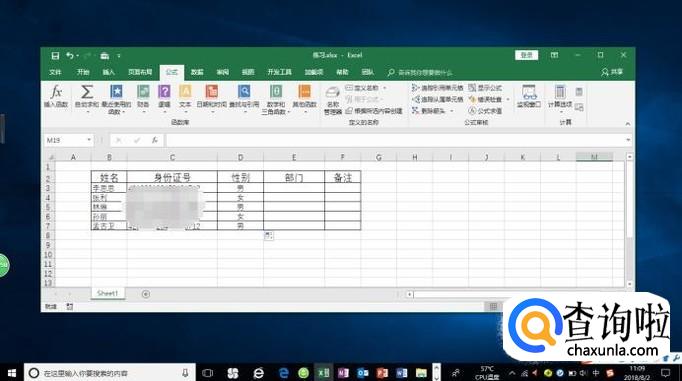Select the Sheet1 worksheet tab

[x=107, y=294]
